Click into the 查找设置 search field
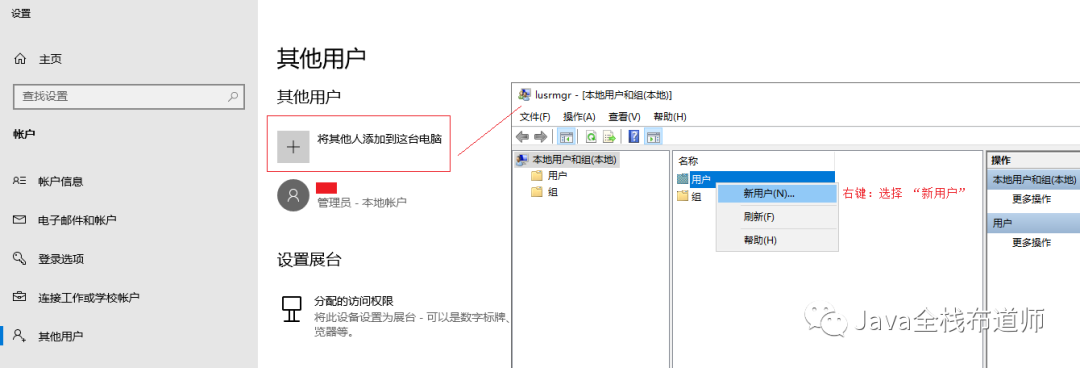This screenshot has height=368, width=1080. (x=129, y=96)
